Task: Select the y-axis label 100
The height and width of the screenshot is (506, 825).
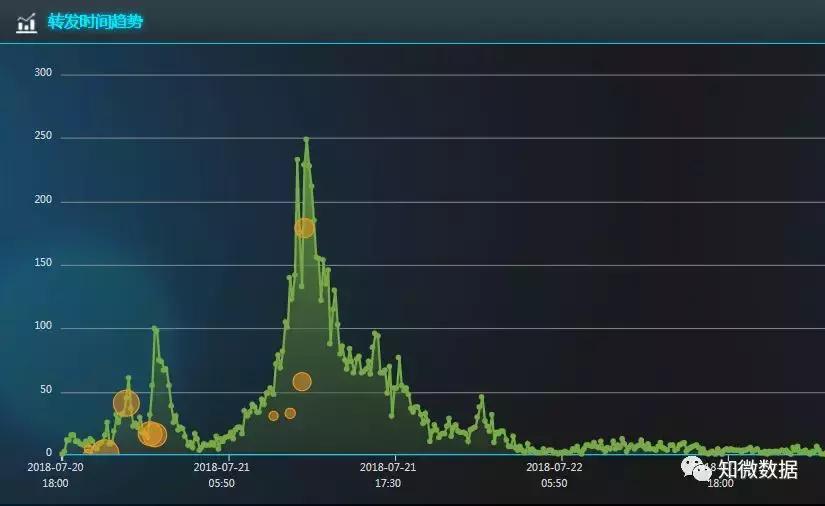Action: click(x=43, y=326)
